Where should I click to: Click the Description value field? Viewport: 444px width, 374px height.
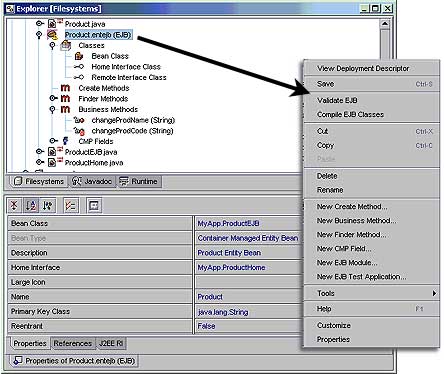coord(249,253)
